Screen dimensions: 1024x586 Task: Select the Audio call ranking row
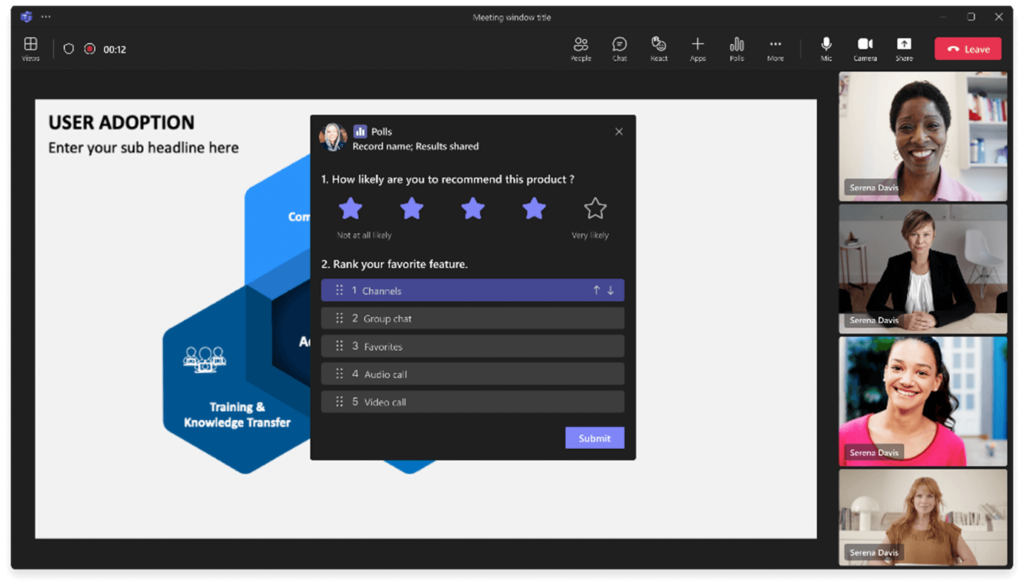473,374
